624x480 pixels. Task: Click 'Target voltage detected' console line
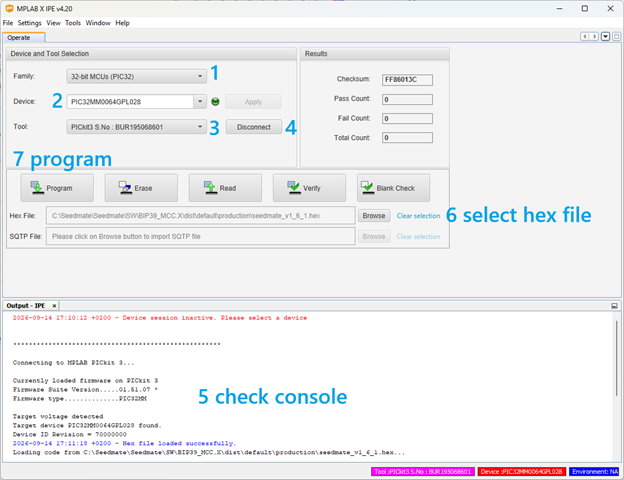tap(58, 416)
